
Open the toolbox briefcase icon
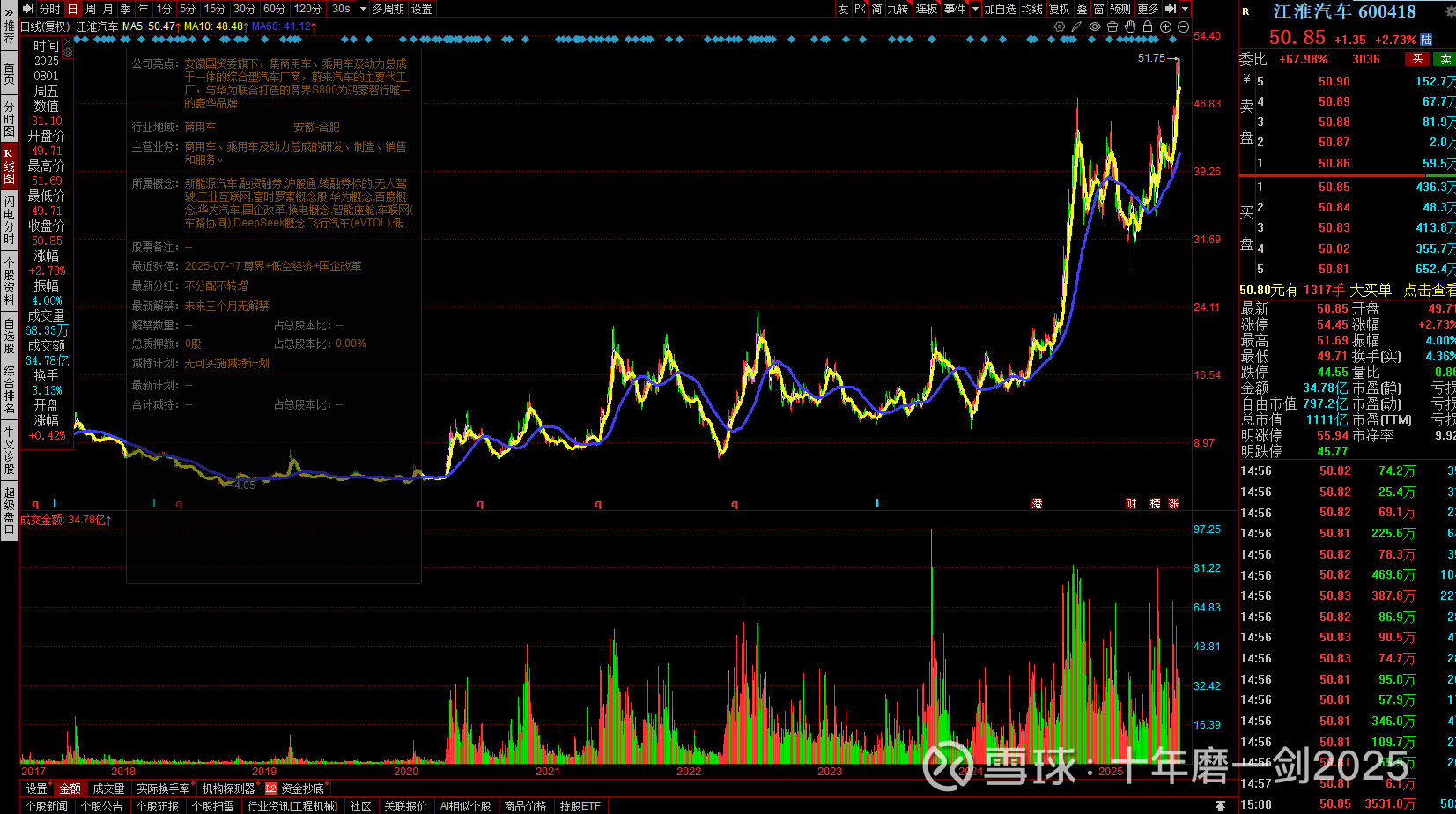coord(1112,26)
